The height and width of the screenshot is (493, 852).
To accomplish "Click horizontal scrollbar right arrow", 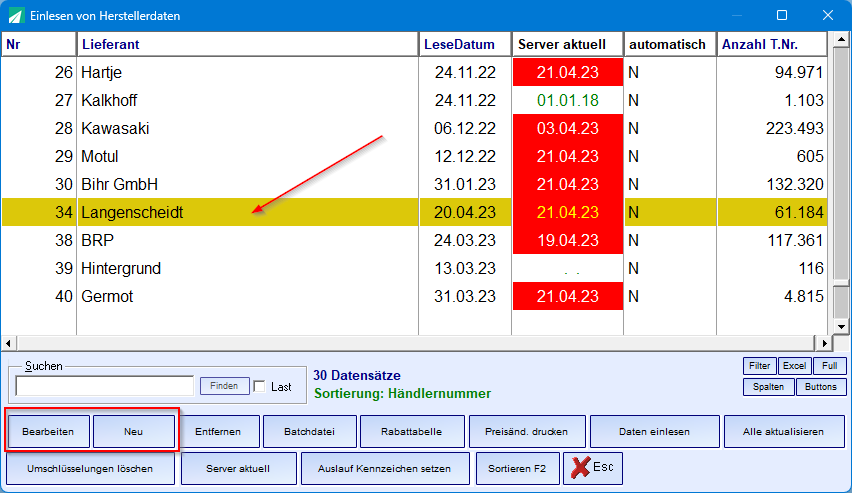I will (x=824, y=344).
